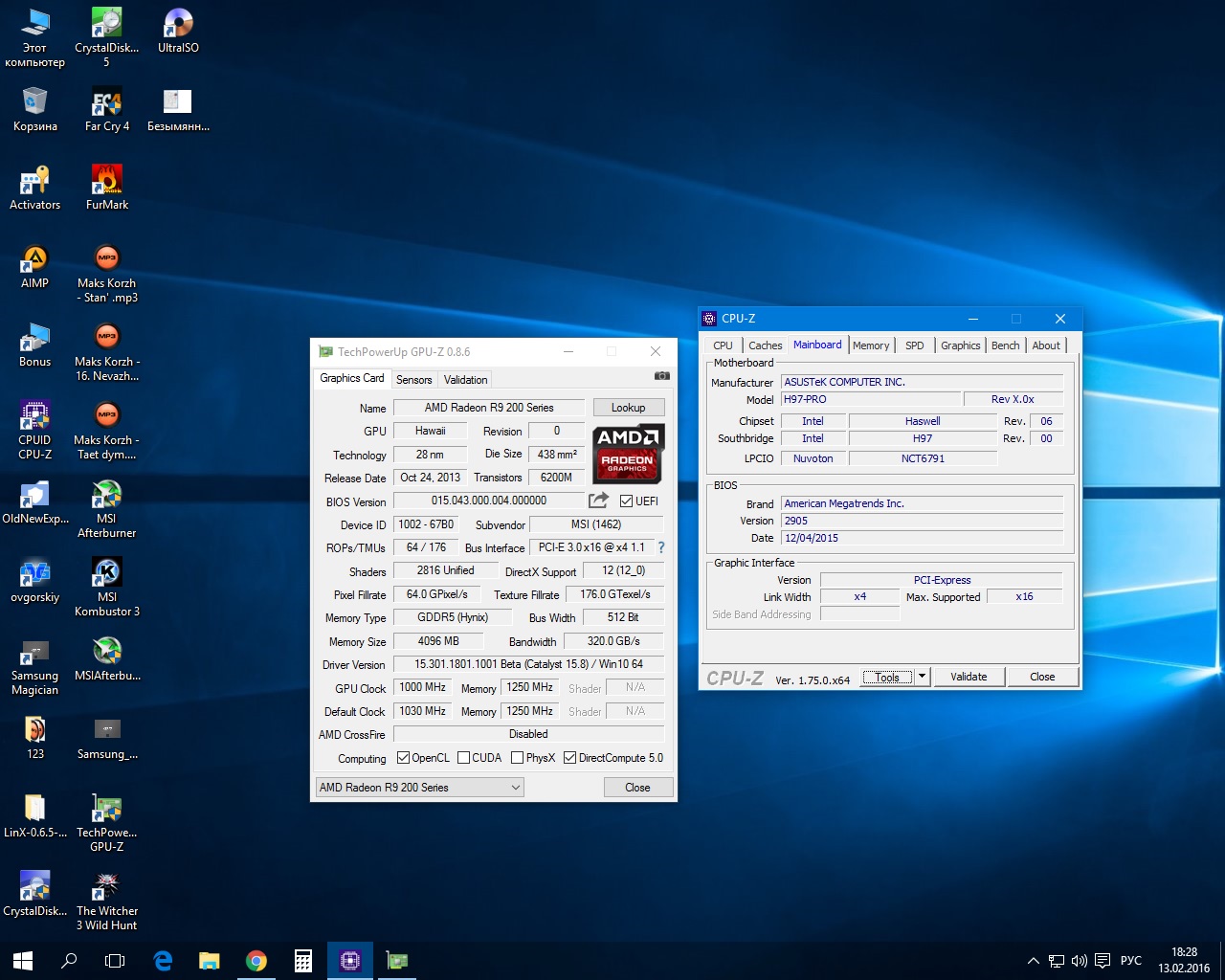The height and width of the screenshot is (980, 1225).
Task: Click the GPU-Z screenshot camera icon
Action: (661, 376)
